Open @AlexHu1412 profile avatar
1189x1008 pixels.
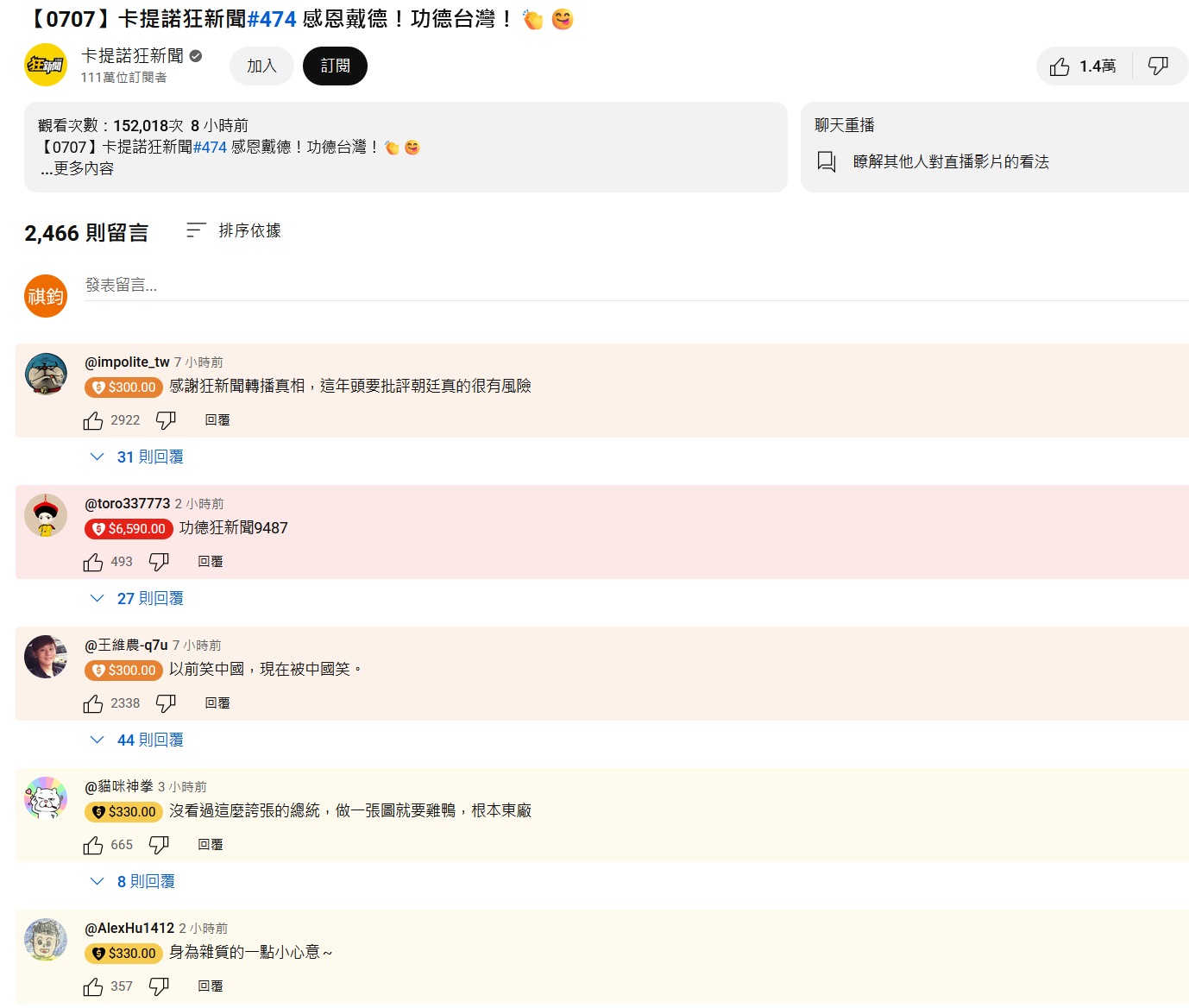pos(46,940)
